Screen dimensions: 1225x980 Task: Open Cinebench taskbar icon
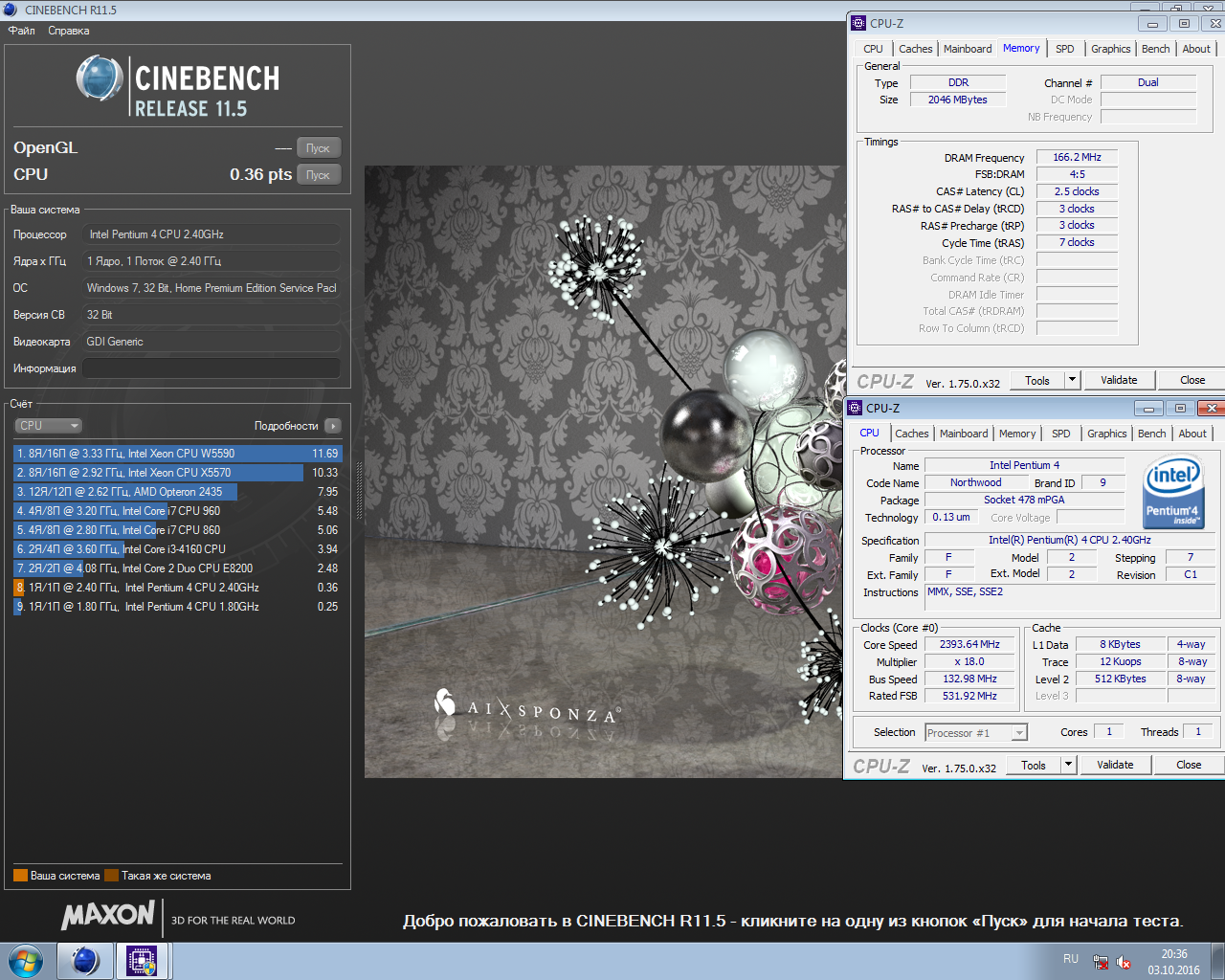(x=85, y=961)
